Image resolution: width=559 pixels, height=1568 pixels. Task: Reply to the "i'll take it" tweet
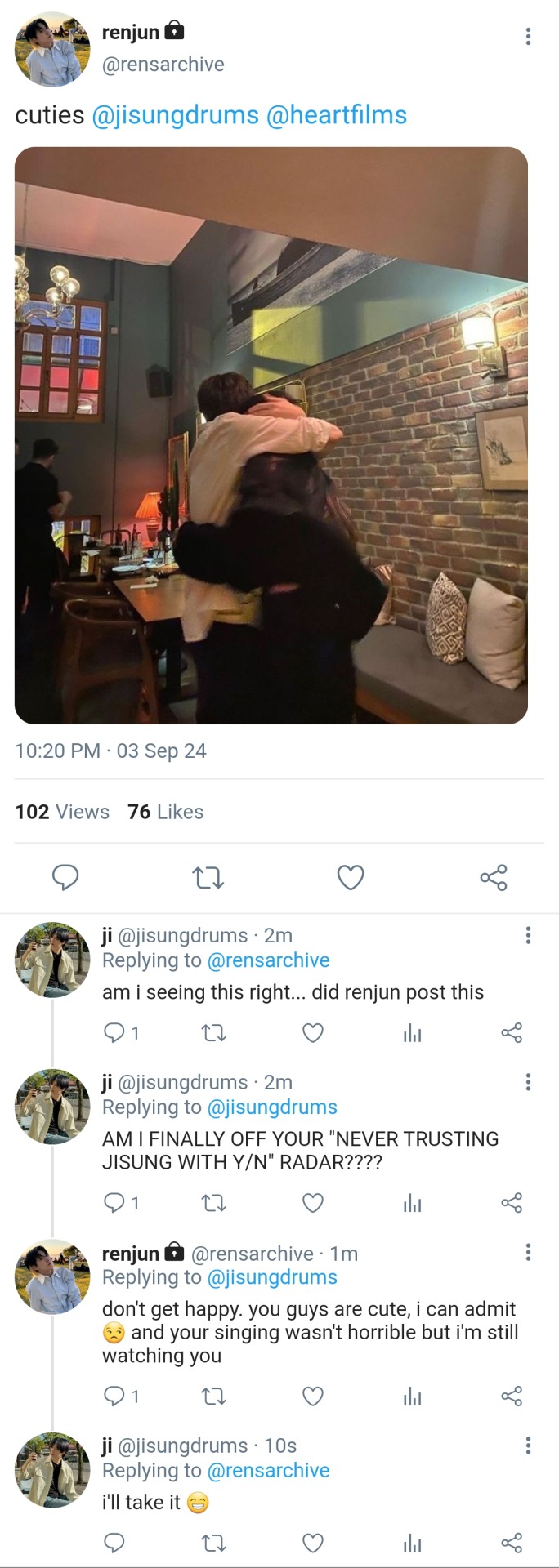[x=114, y=1543]
